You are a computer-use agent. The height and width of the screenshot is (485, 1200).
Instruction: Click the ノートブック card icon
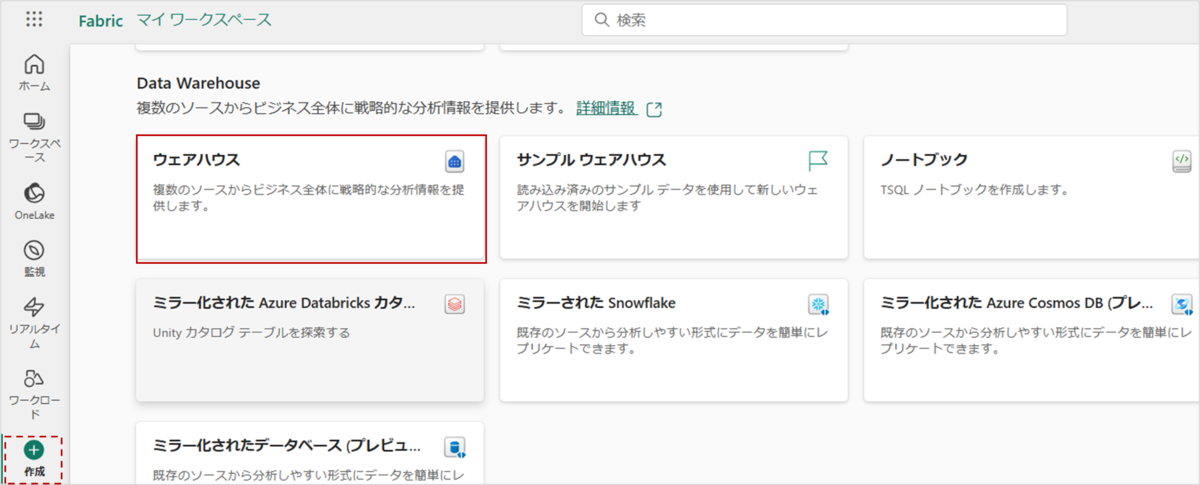(x=1181, y=160)
